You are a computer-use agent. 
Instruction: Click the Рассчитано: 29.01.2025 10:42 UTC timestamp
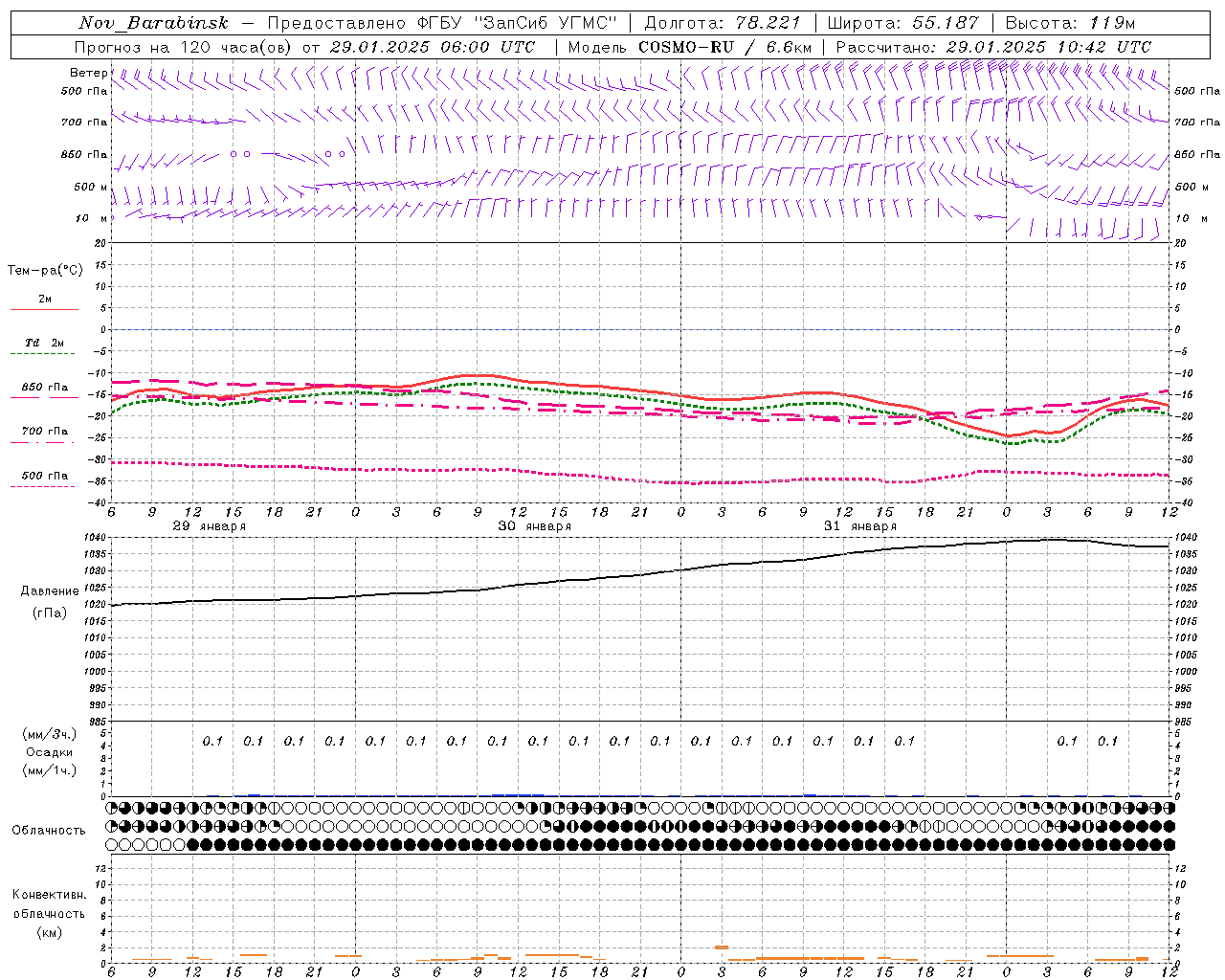point(993,47)
